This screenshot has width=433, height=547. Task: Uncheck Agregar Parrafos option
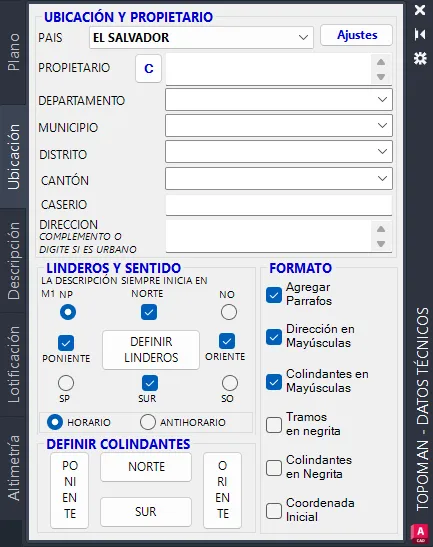coord(274,295)
